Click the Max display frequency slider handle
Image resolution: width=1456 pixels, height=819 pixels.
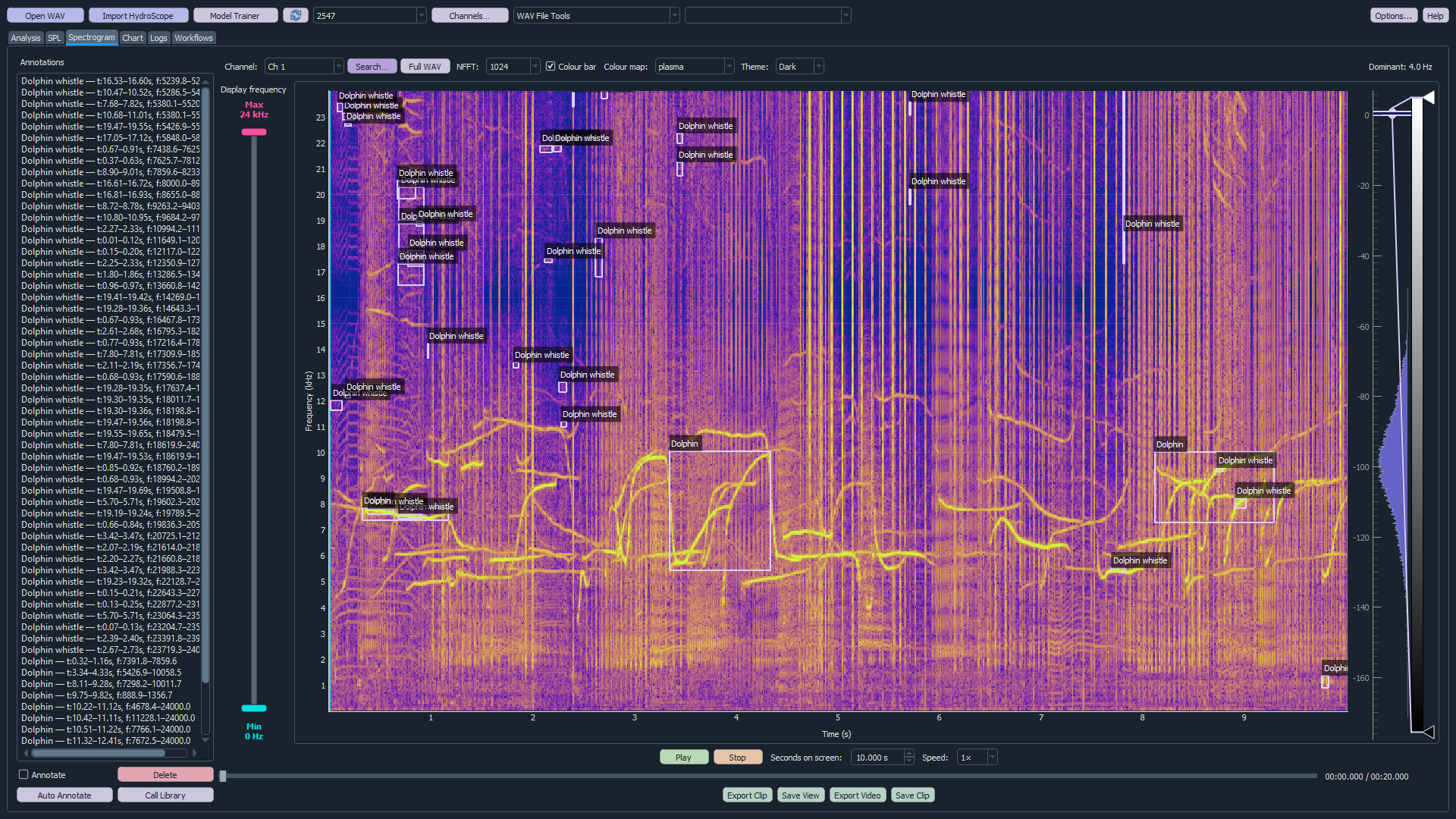coord(254,132)
